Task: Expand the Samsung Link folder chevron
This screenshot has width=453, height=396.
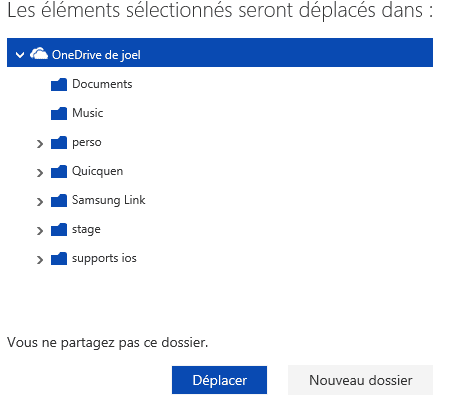Action: (40, 202)
